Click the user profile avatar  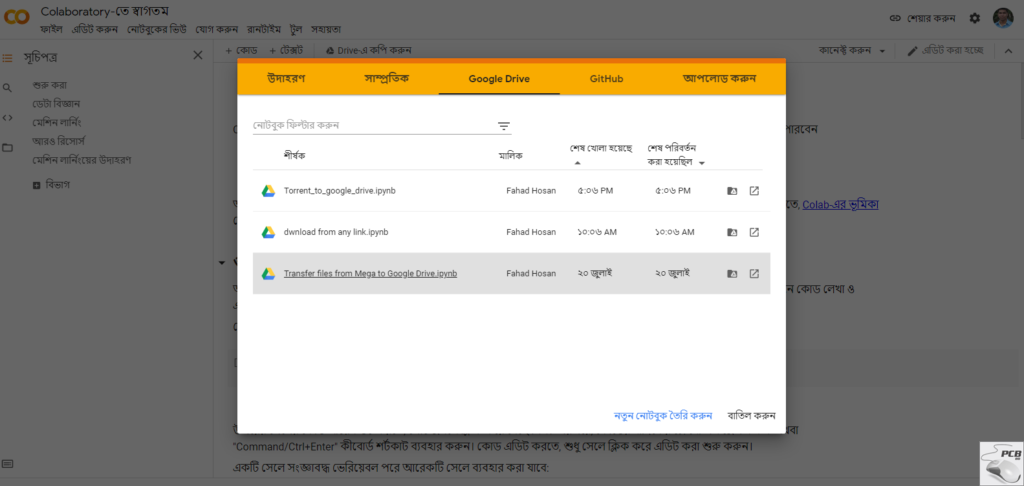[x=1002, y=18]
